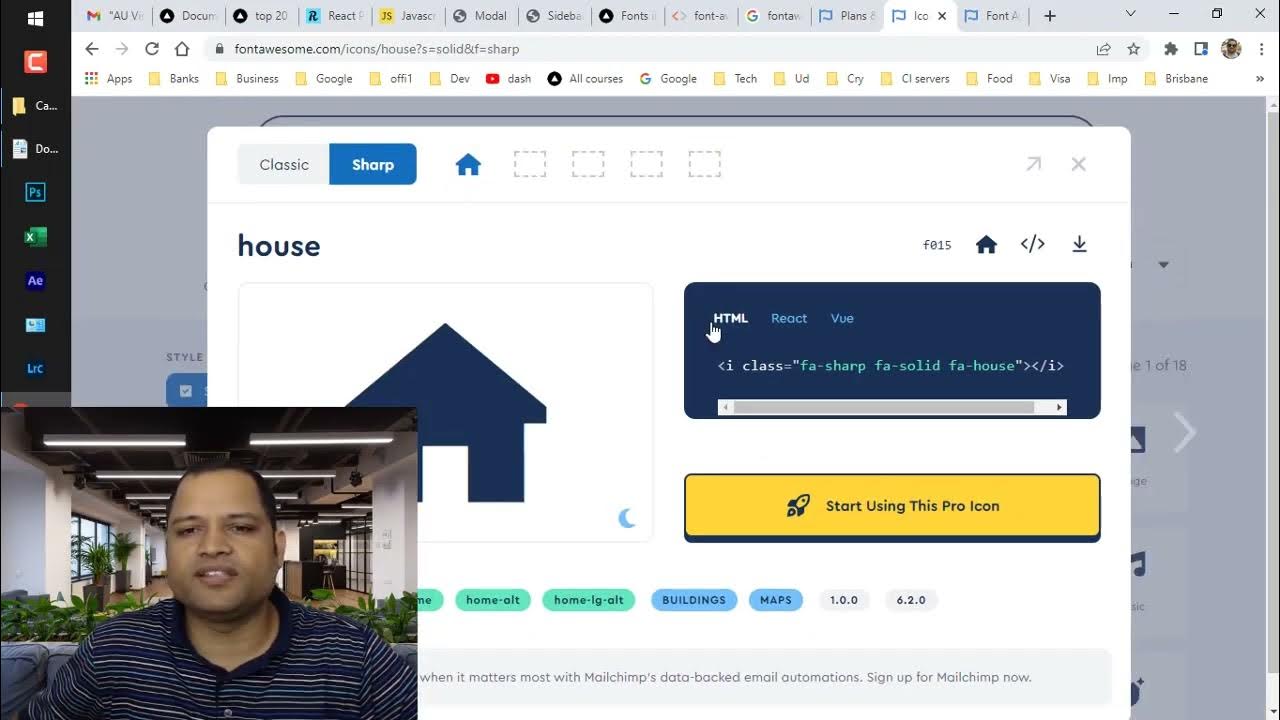This screenshot has height=720, width=1280.
Task: Switch to the React tab
Action: (334, 15)
